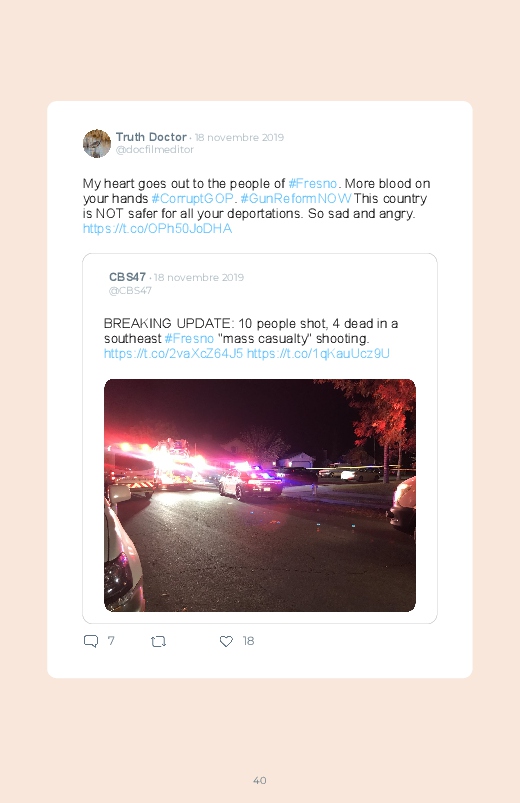Like the tweet with heart icon
Viewport: 520px width, 803px height.
point(226,641)
